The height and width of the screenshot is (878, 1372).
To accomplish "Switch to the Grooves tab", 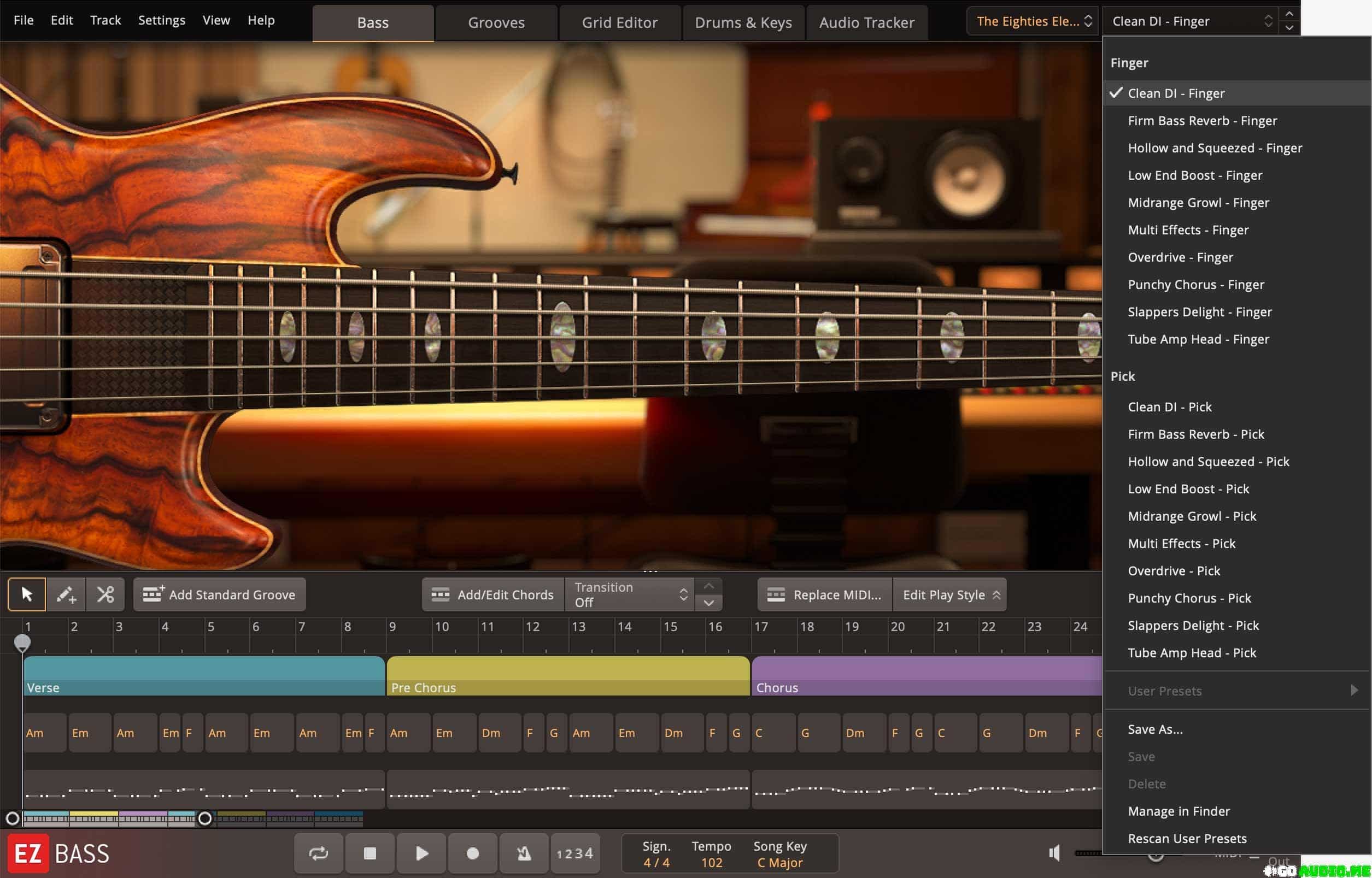I will [496, 23].
